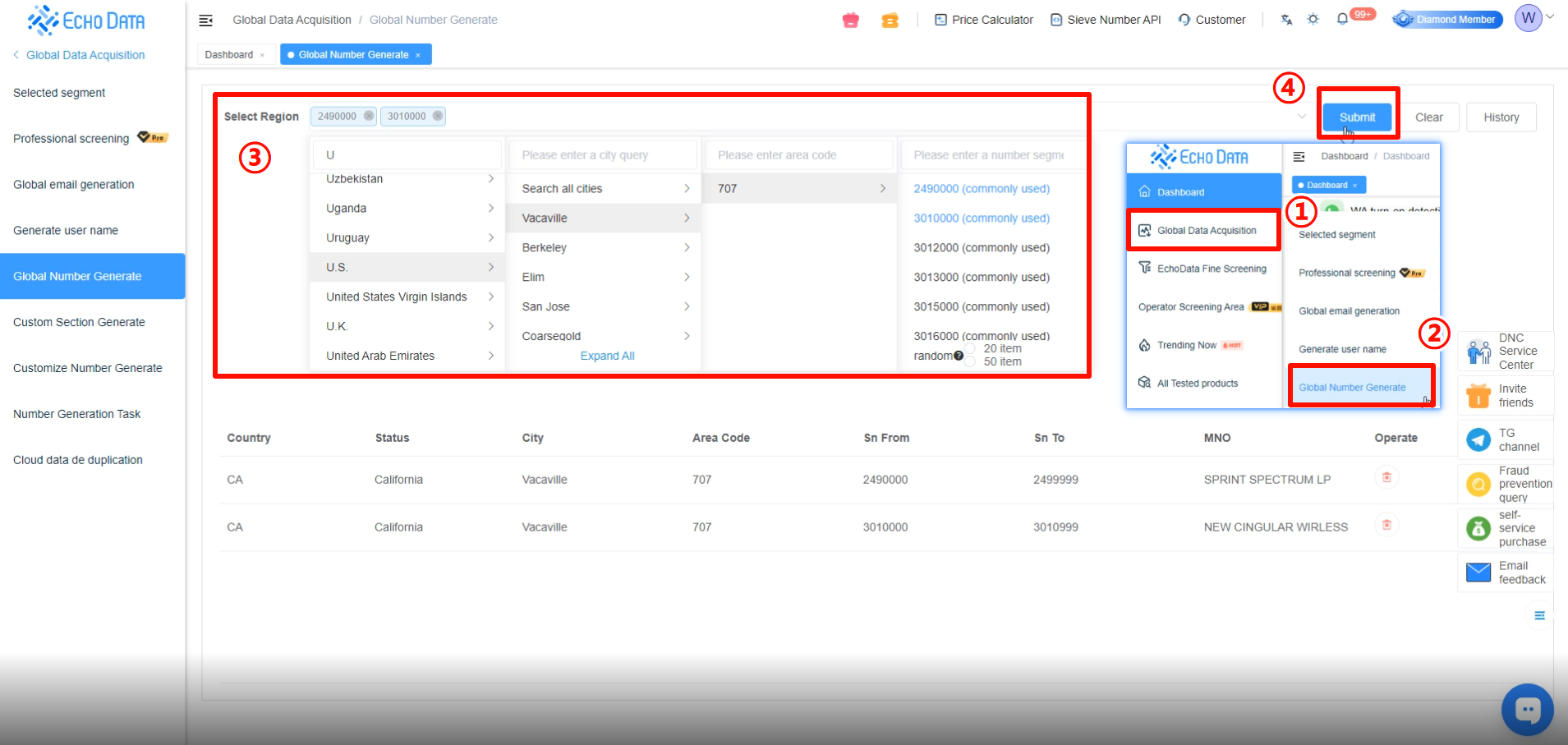This screenshot has height=745, width=1568.
Task: Open the user avatar dropdown arrow
Action: pos(1550,17)
